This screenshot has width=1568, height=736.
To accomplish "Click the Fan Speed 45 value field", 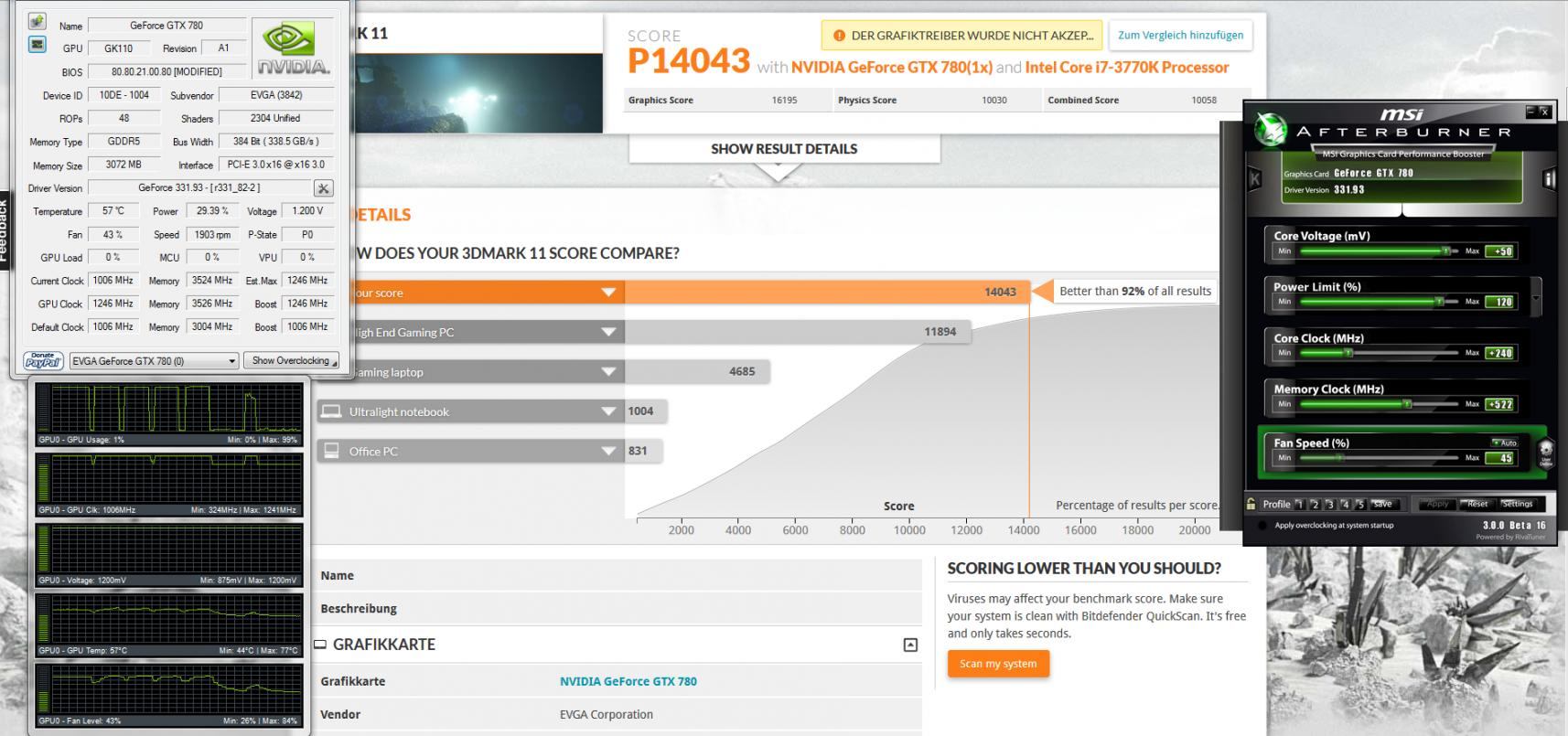I will pyautogui.click(x=1499, y=458).
